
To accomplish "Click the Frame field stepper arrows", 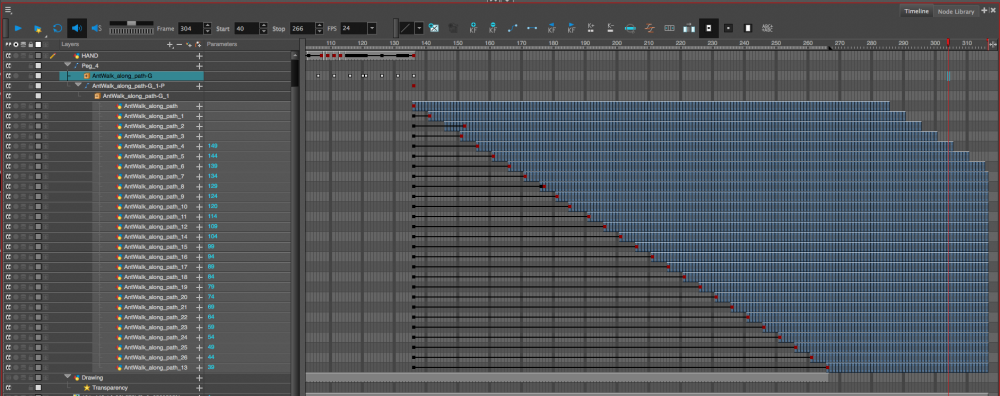I will 207,28.
